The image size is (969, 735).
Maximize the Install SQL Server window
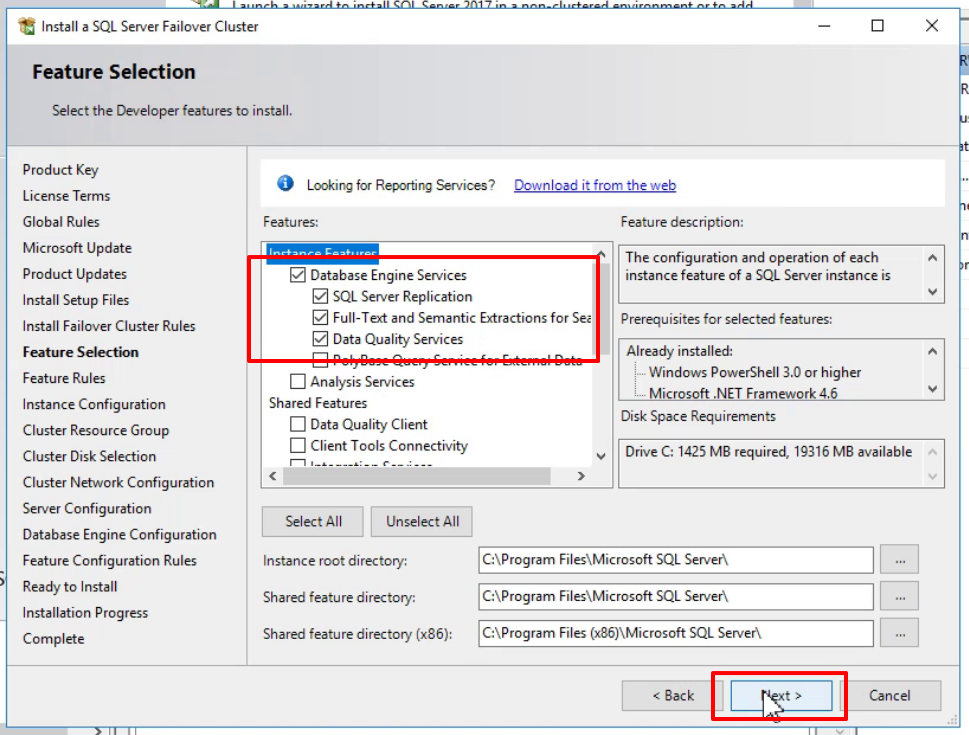[x=878, y=25]
